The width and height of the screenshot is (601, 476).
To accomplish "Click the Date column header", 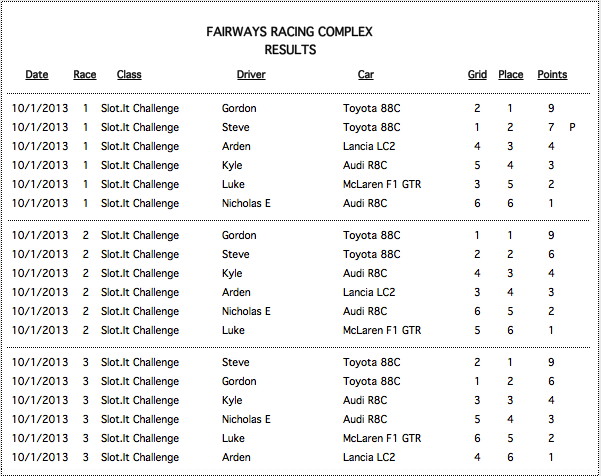I will click(37, 74).
